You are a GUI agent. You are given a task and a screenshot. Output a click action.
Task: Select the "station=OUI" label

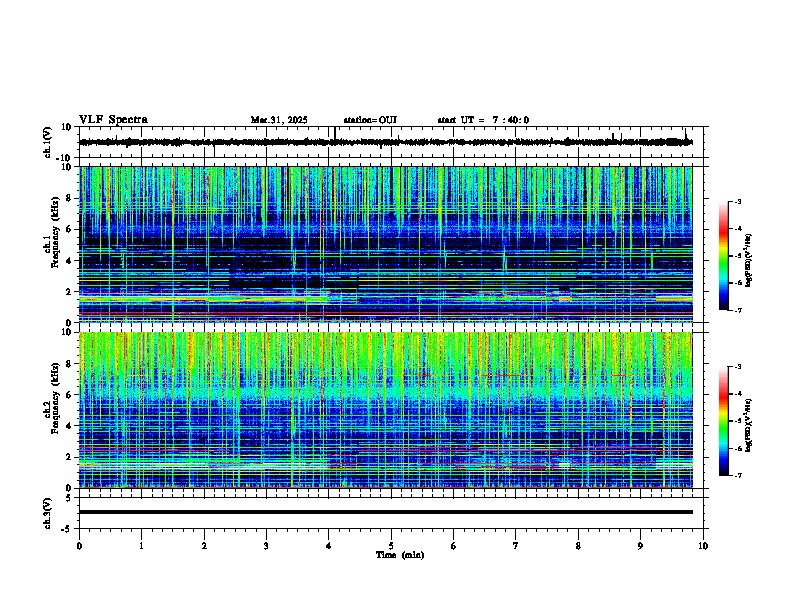pos(370,120)
